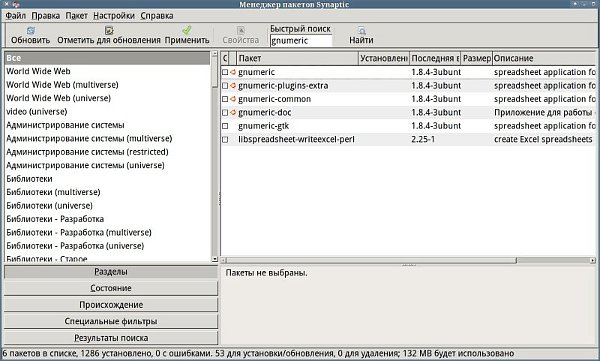The height and width of the screenshot is (361, 600).
Task: Select the libspreadsheet-writeexcel-perl package name
Action: [x=296, y=139]
